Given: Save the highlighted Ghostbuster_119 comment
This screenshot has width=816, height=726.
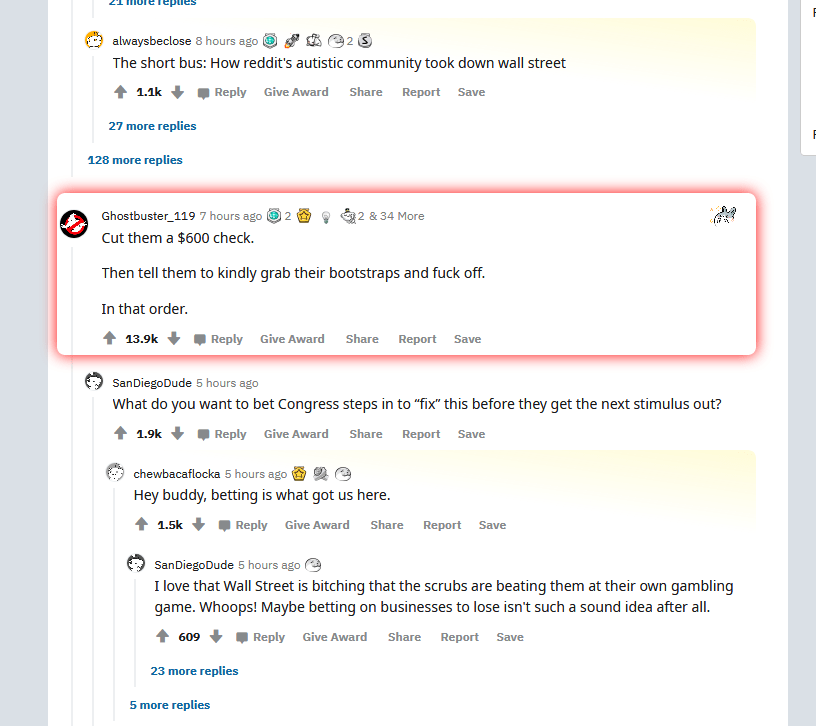Looking at the screenshot, I should point(467,339).
